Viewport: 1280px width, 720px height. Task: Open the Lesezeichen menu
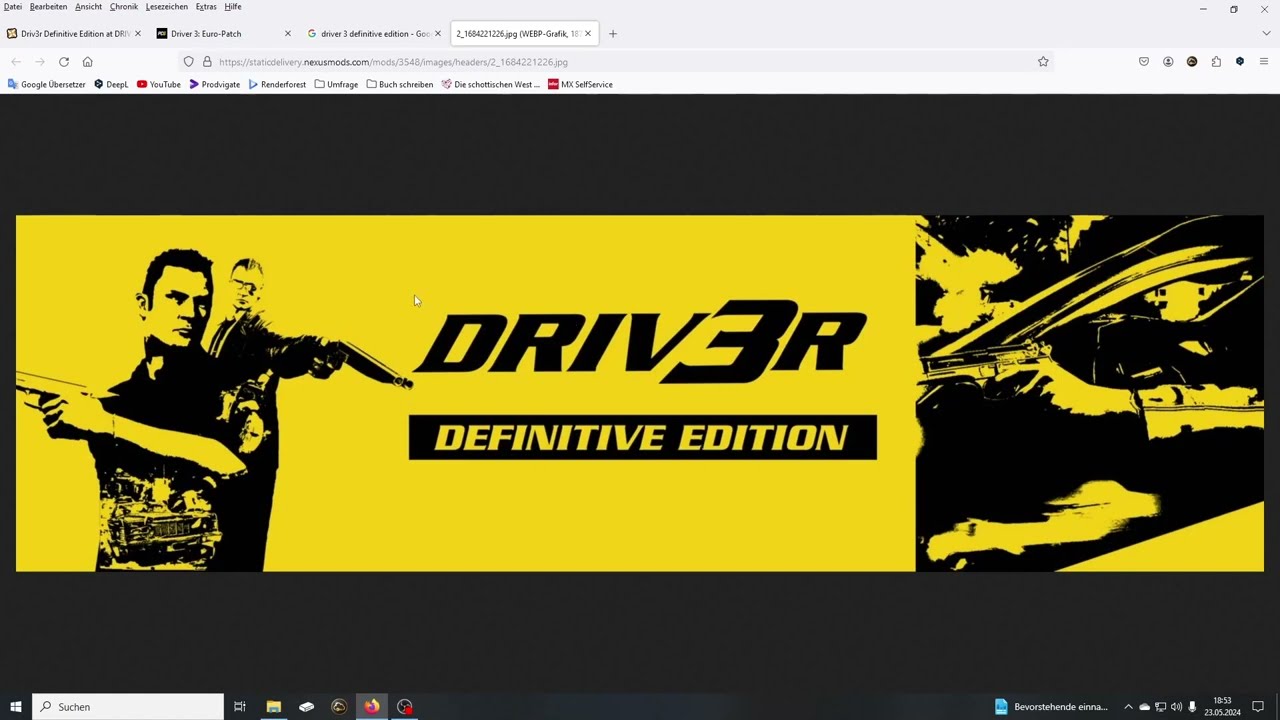[167, 7]
